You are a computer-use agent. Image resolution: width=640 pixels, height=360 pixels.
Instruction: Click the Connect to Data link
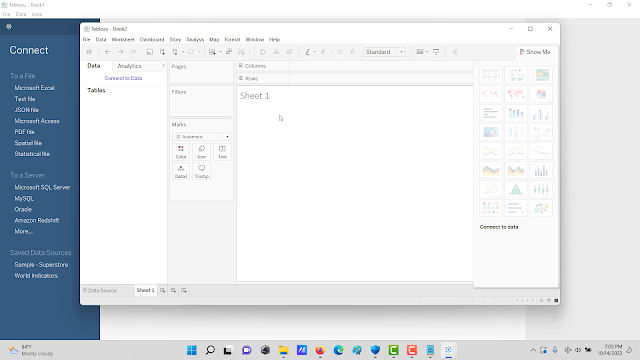pyautogui.click(x=123, y=78)
